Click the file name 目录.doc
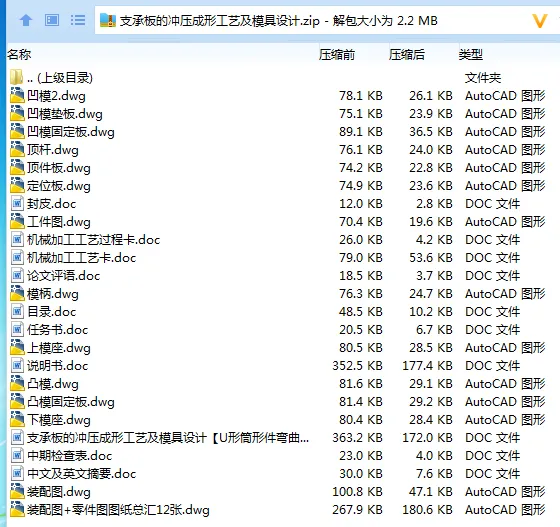 click(51, 312)
